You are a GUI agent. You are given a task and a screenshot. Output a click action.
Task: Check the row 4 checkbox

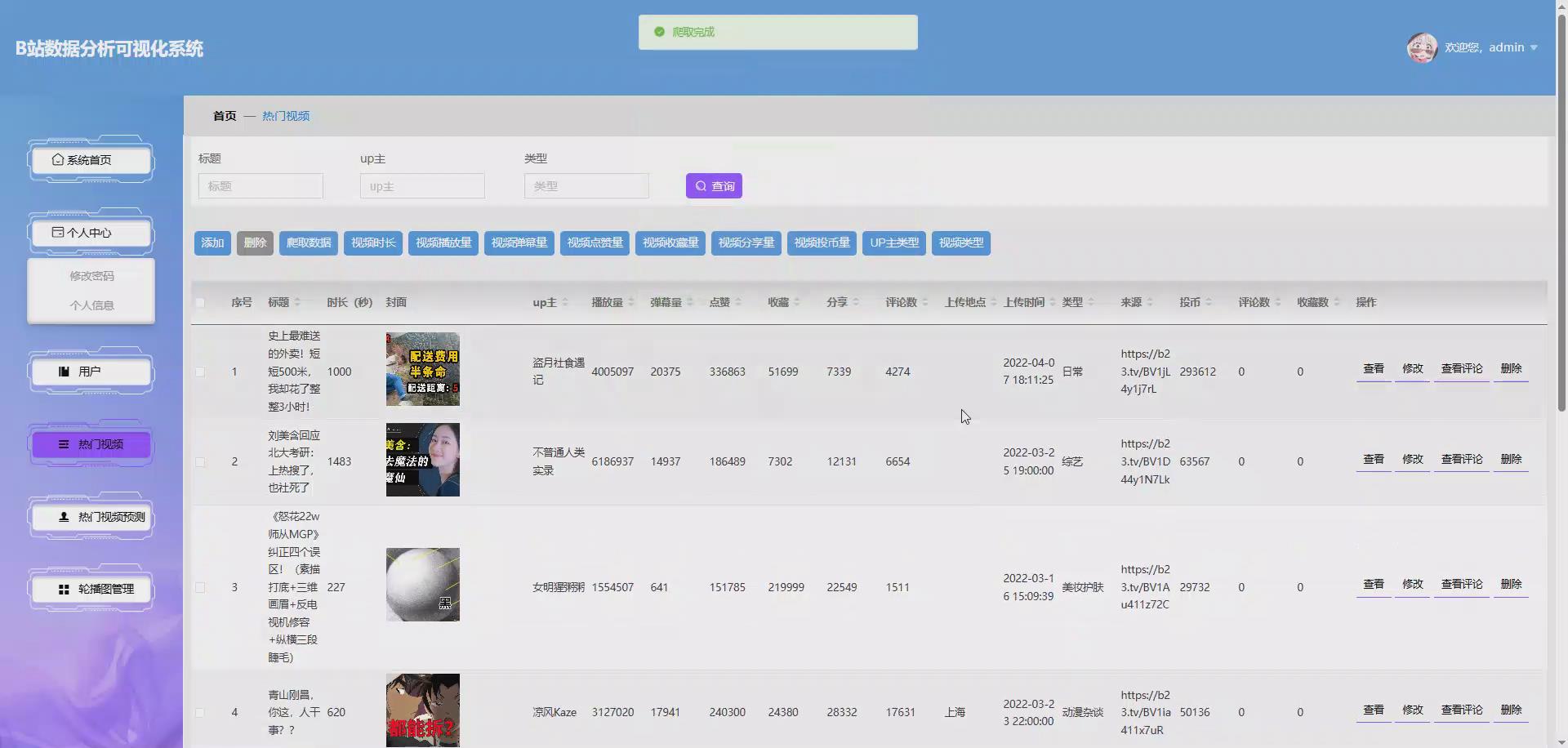(x=200, y=713)
